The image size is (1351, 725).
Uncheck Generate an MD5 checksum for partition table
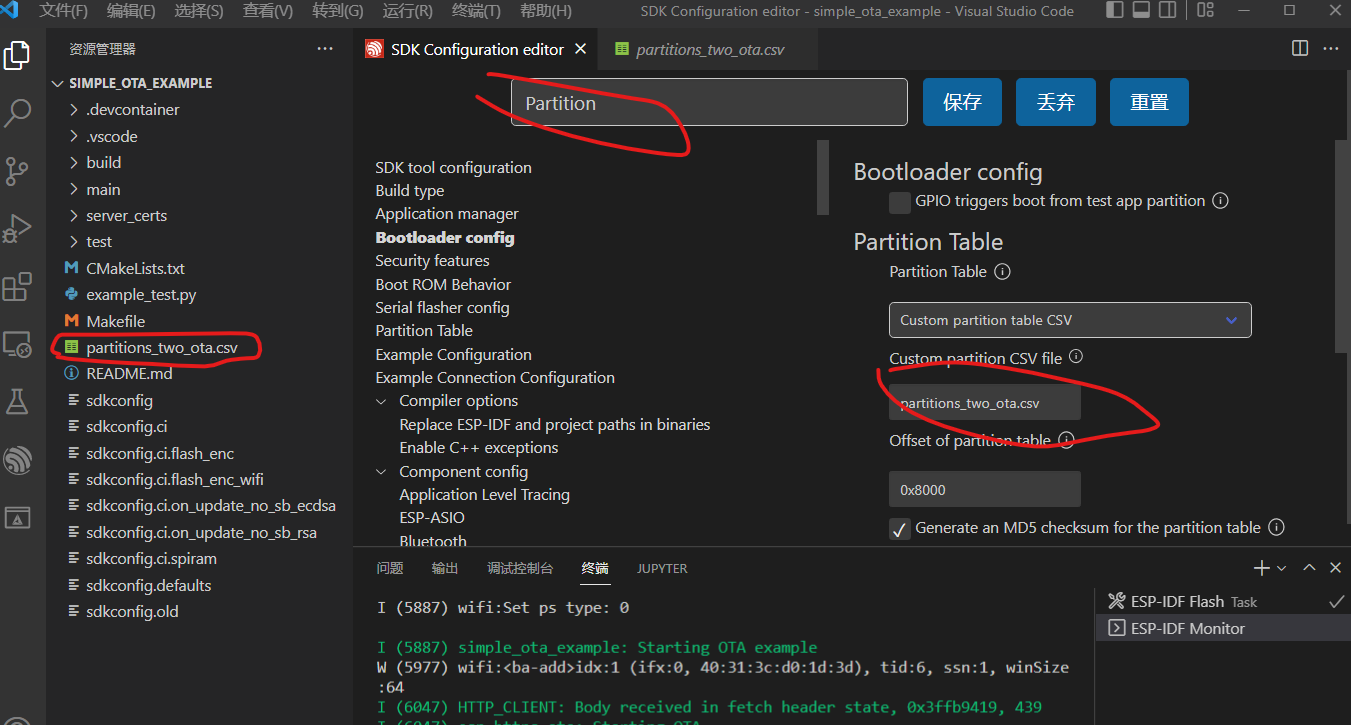pyautogui.click(x=900, y=529)
